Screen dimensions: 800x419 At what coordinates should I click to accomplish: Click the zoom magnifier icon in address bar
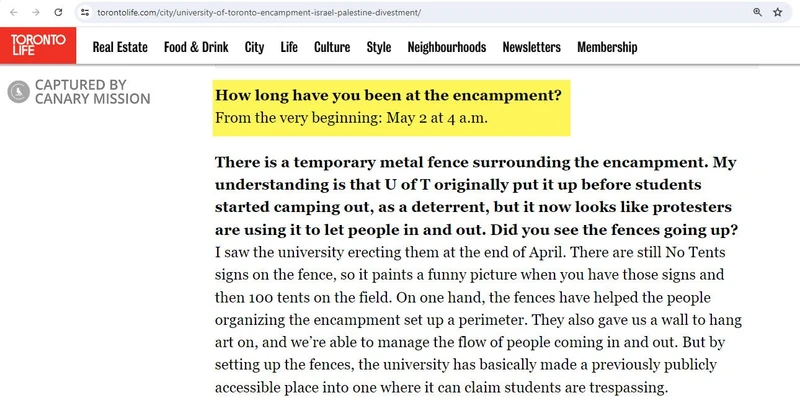[x=757, y=12]
